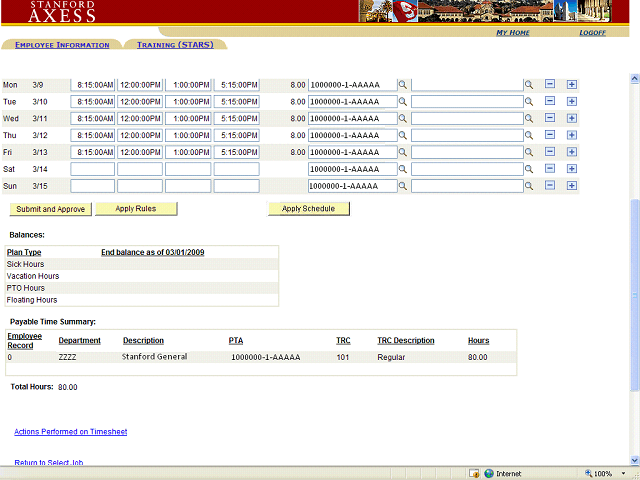Click the PTA lookup magnifier on Monday's row
The width and height of the screenshot is (640, 480).
(x=403, y=85)
